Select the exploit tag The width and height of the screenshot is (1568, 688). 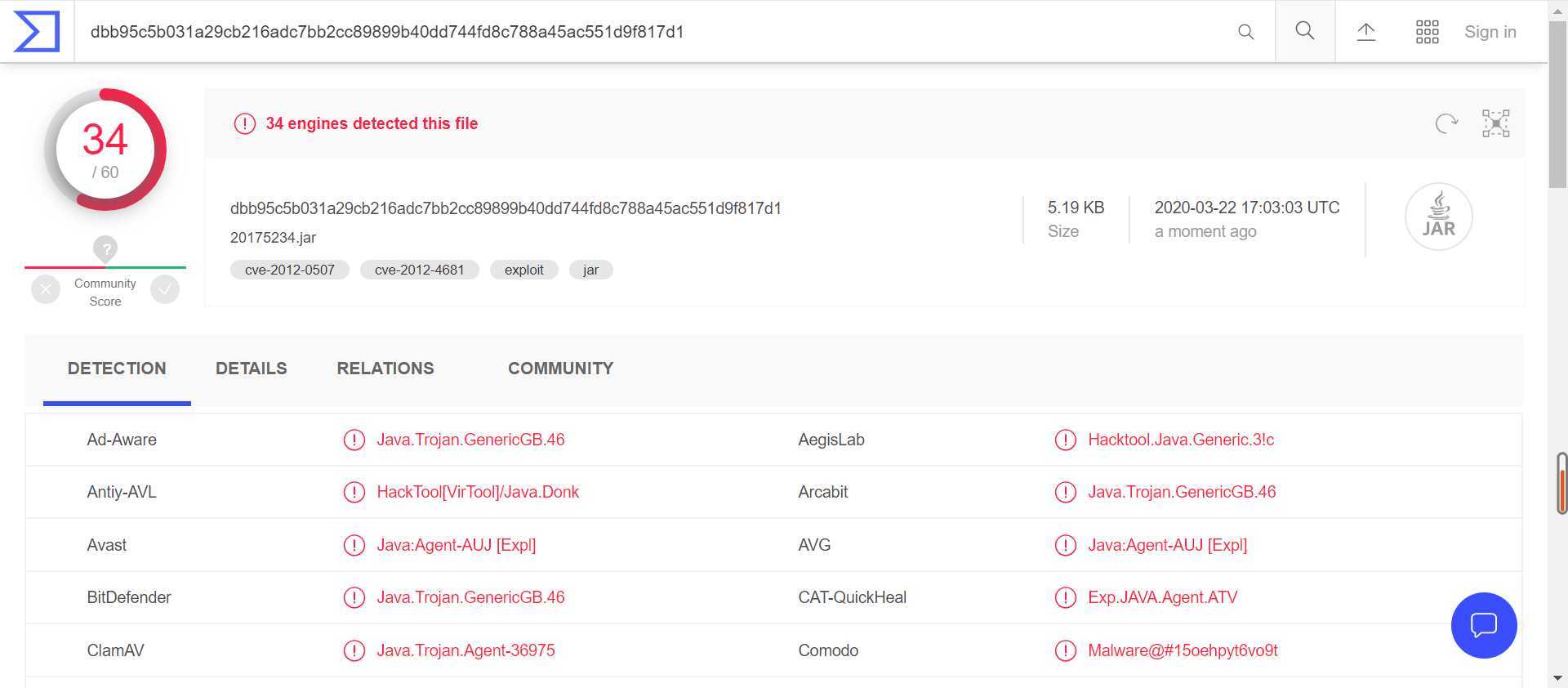[x=524, y=270]
